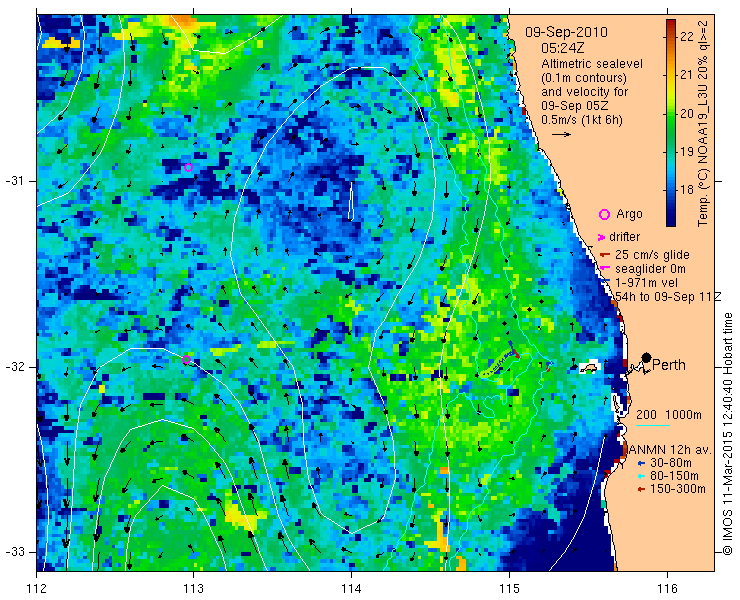740x600 pixels.
Task: Click the 09-Sep-2010 date label
Action: pos(566,33)
